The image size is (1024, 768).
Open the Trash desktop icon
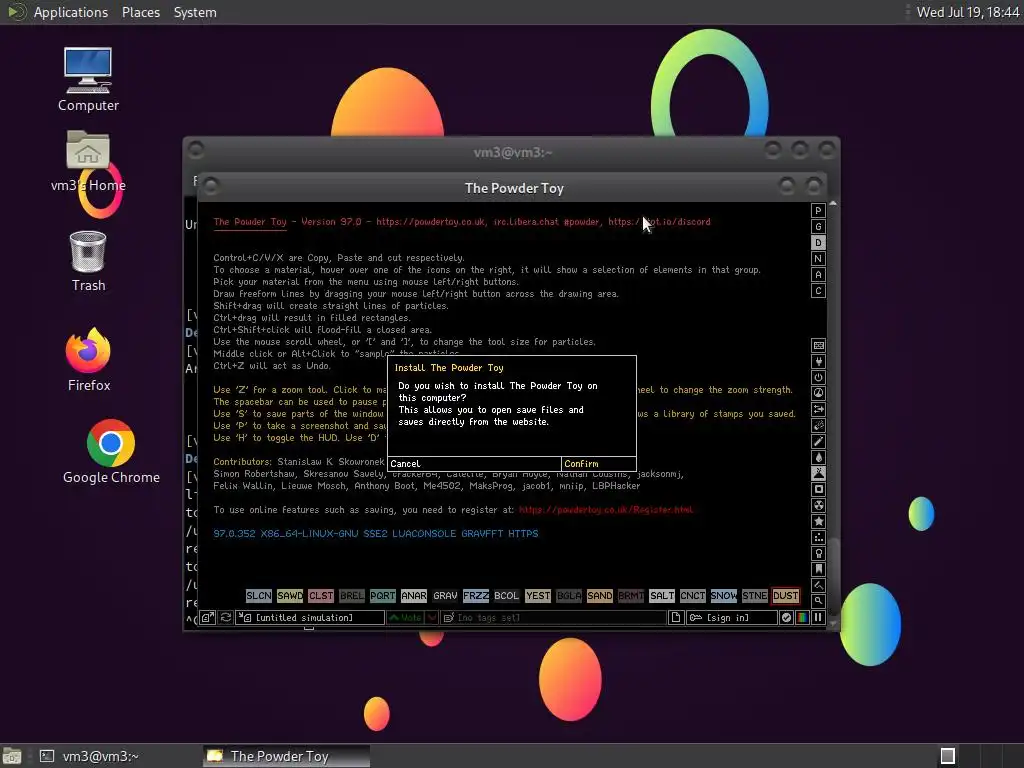(x=88, y=261)
